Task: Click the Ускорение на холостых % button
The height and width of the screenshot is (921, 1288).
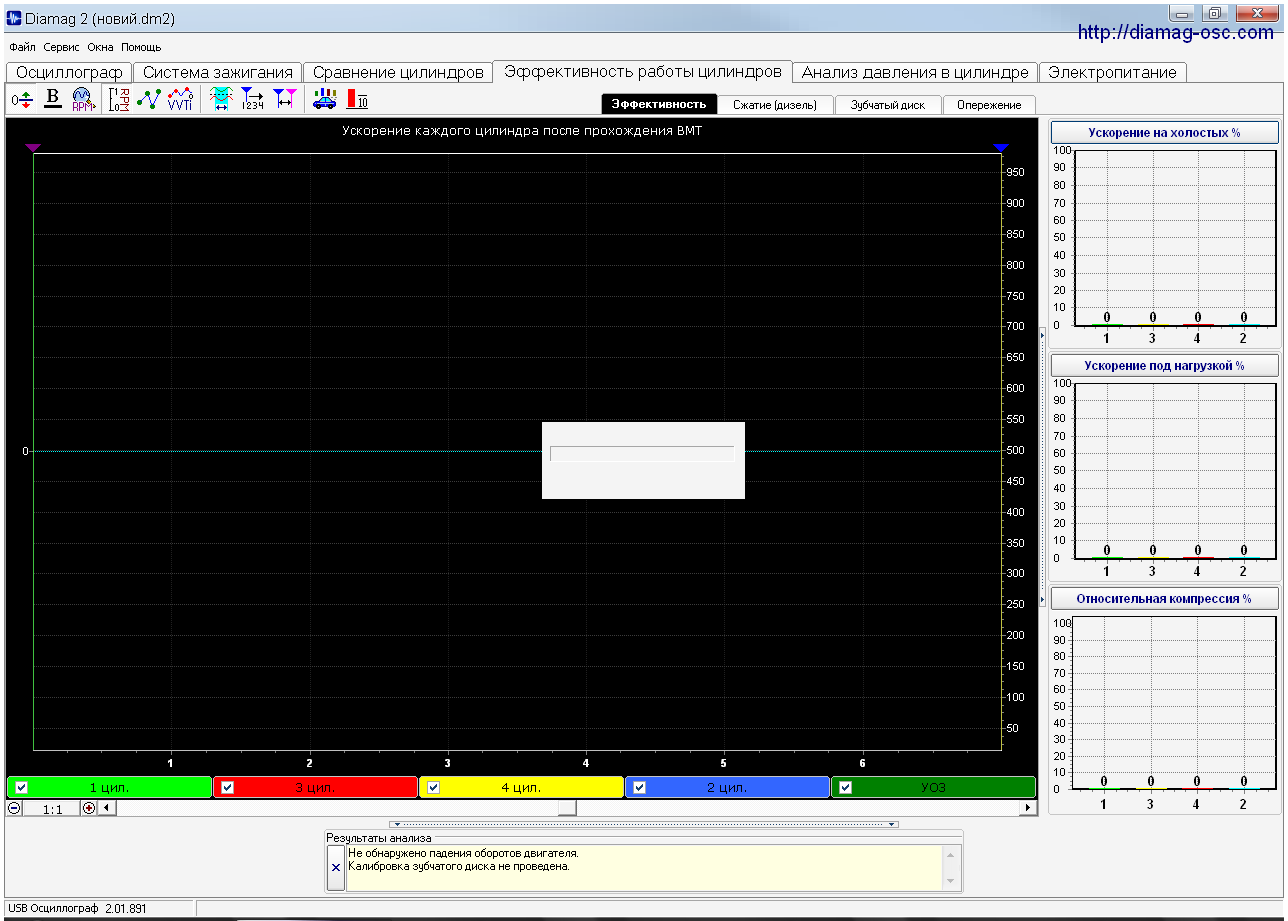Action: (1164, 133)
